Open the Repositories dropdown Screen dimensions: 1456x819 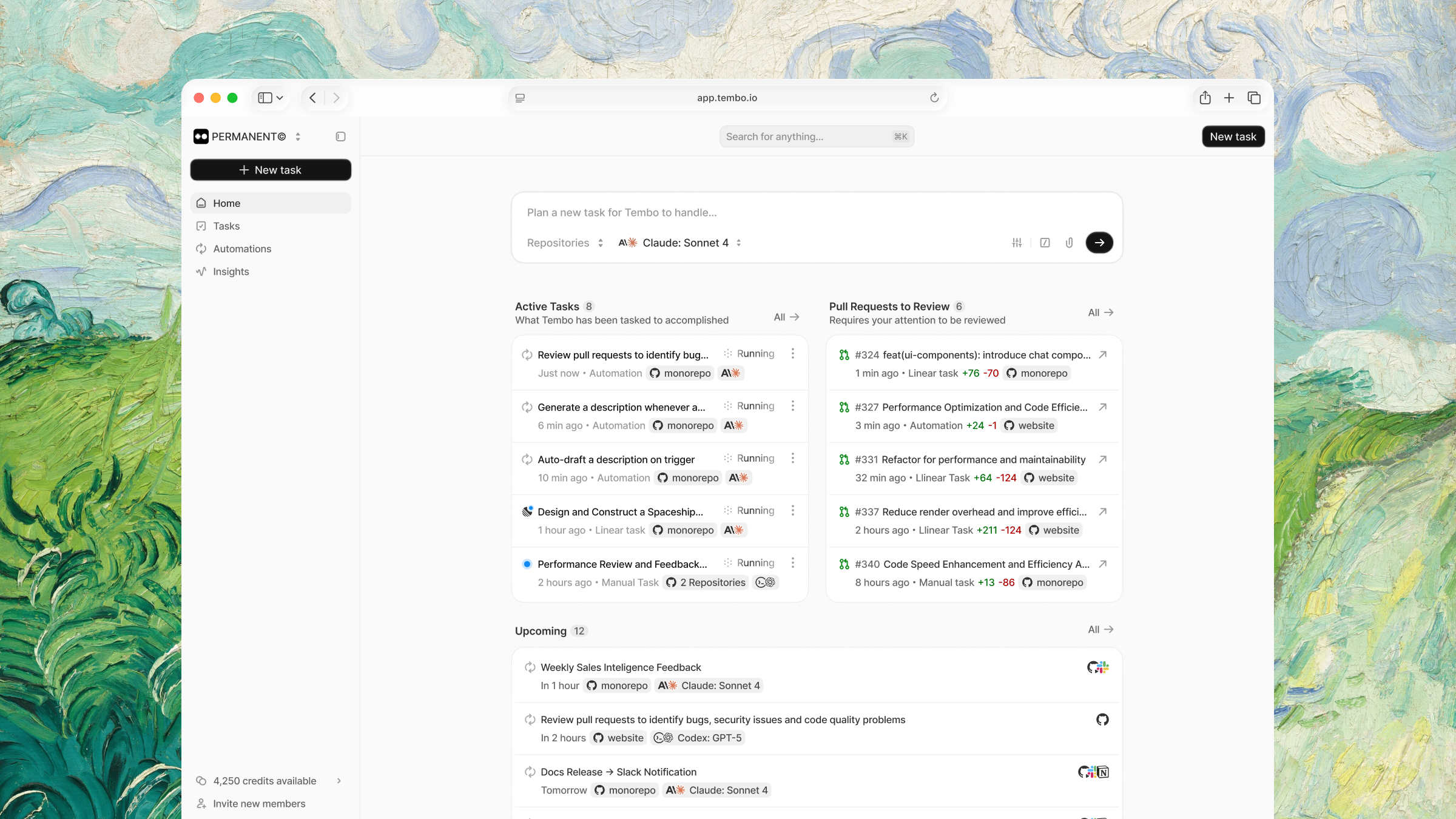pyautogui.click(x=565, y=243)
